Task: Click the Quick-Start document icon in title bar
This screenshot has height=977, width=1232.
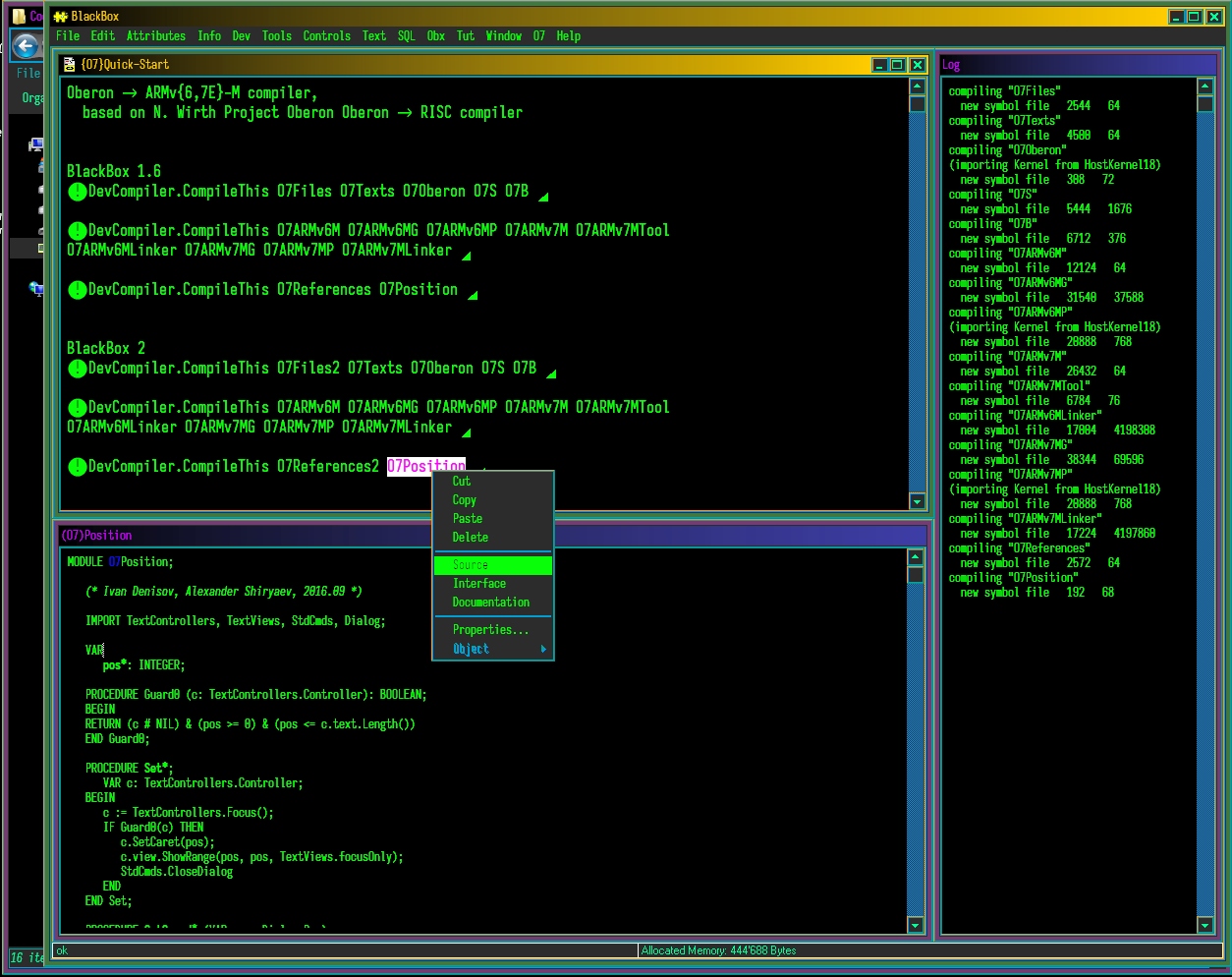Action: (69, 65)
